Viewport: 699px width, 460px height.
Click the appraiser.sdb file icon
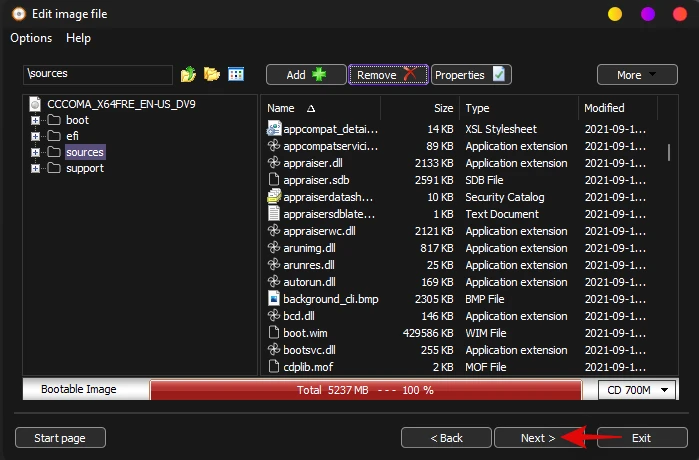(x=274, y=180)
